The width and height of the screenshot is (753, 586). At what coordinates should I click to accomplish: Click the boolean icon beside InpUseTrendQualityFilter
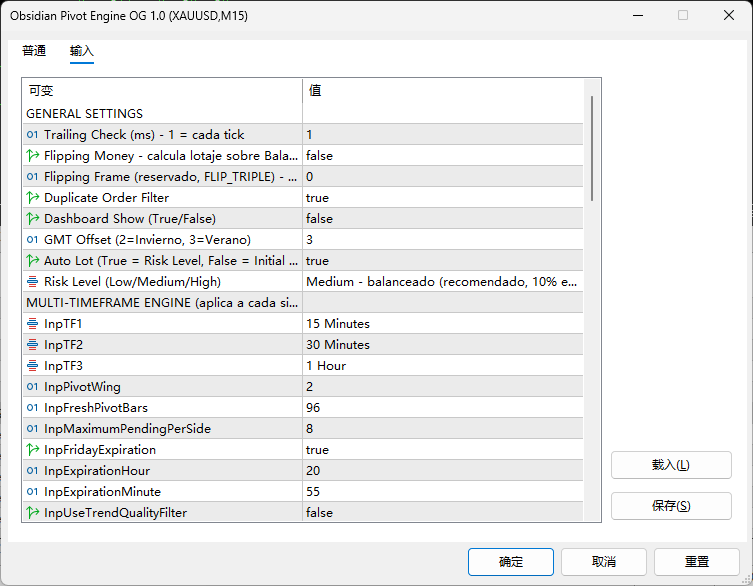click(32, 513)
